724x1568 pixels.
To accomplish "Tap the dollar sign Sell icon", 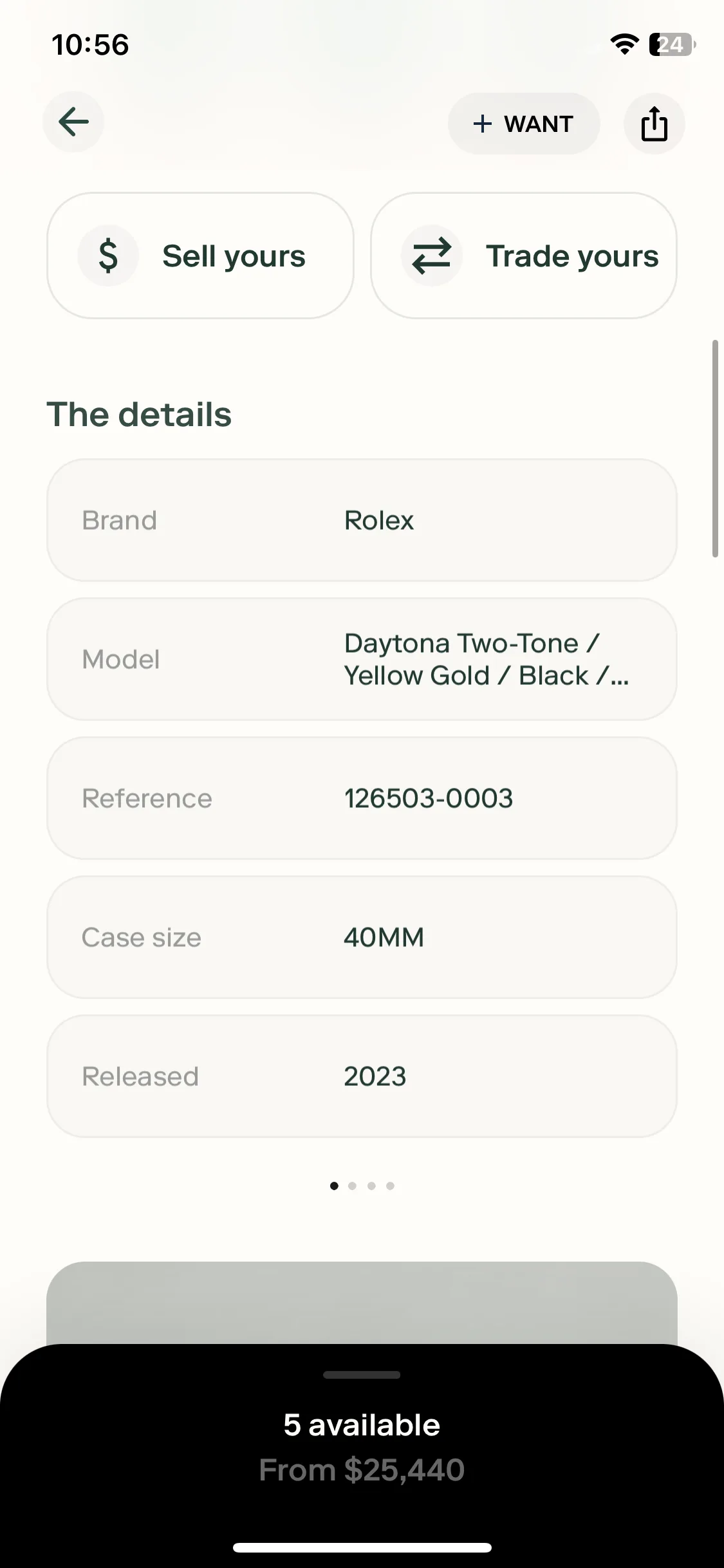I will [108, 256].
